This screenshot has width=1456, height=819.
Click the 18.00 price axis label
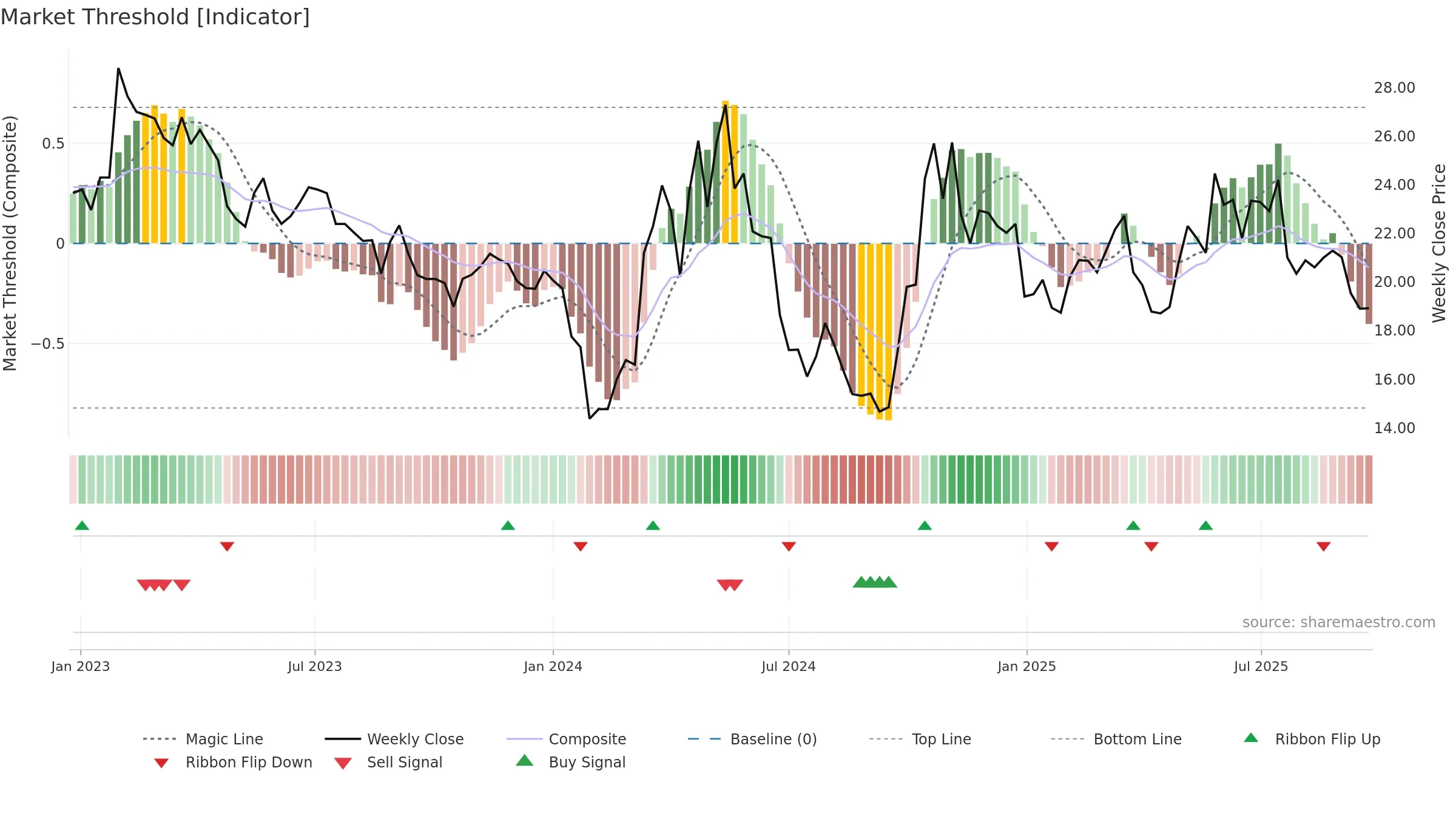[1395, 331]
